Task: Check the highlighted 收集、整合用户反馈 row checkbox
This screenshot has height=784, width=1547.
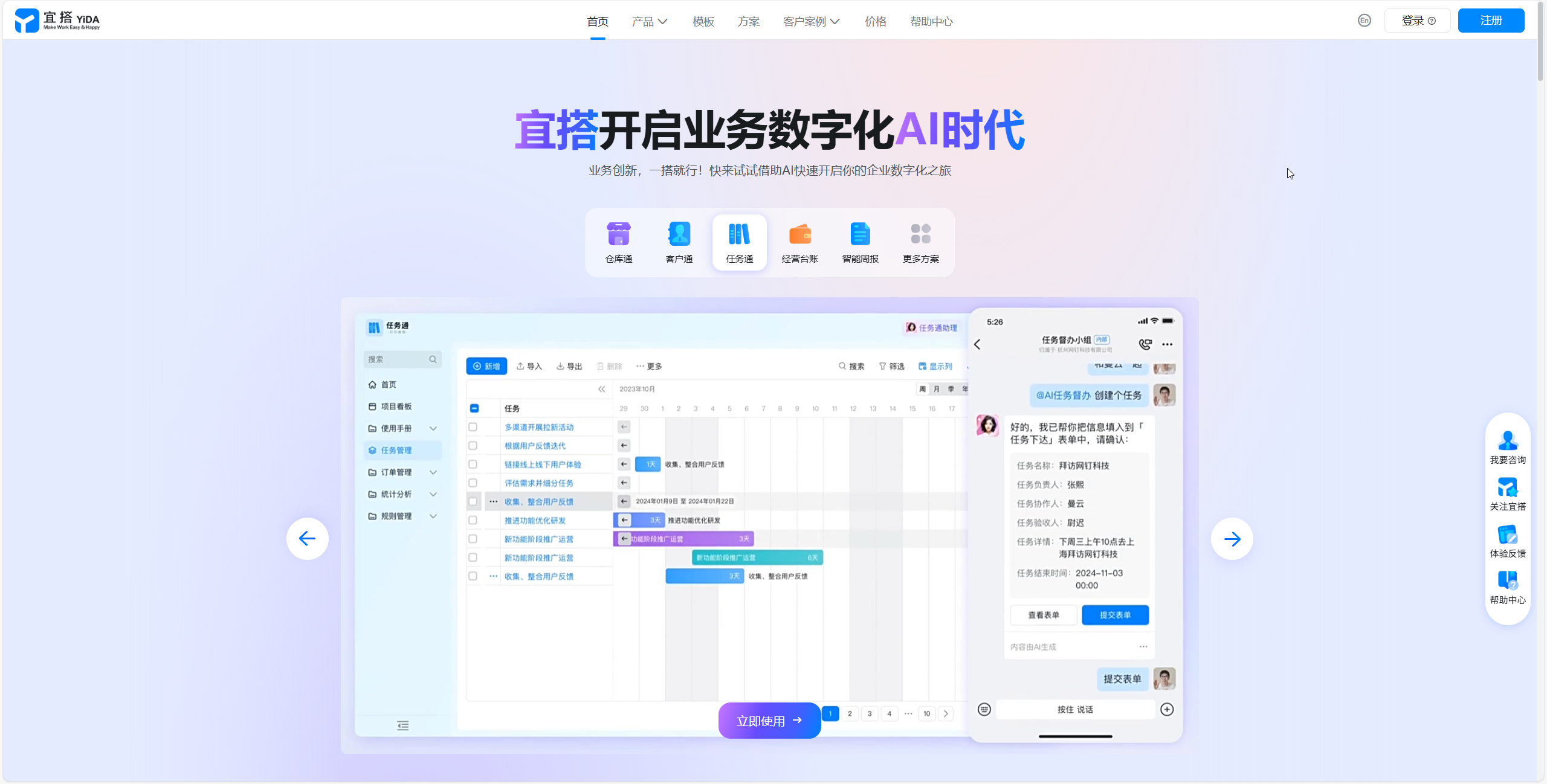Action: (473, 501)
